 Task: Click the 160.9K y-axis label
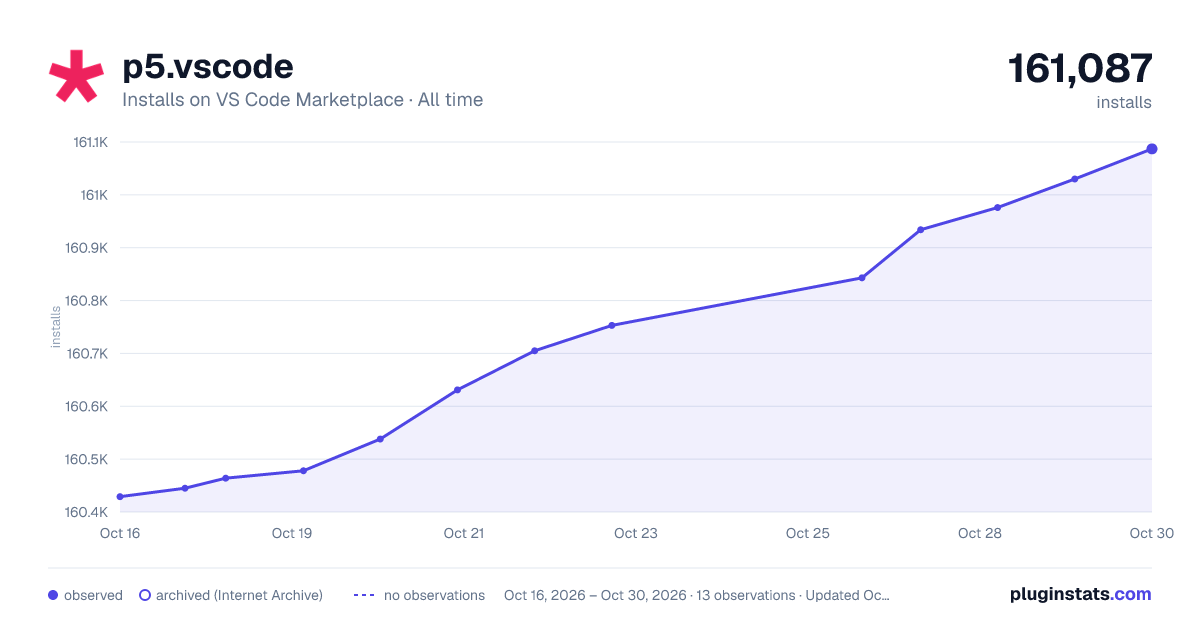pos(86,248)
